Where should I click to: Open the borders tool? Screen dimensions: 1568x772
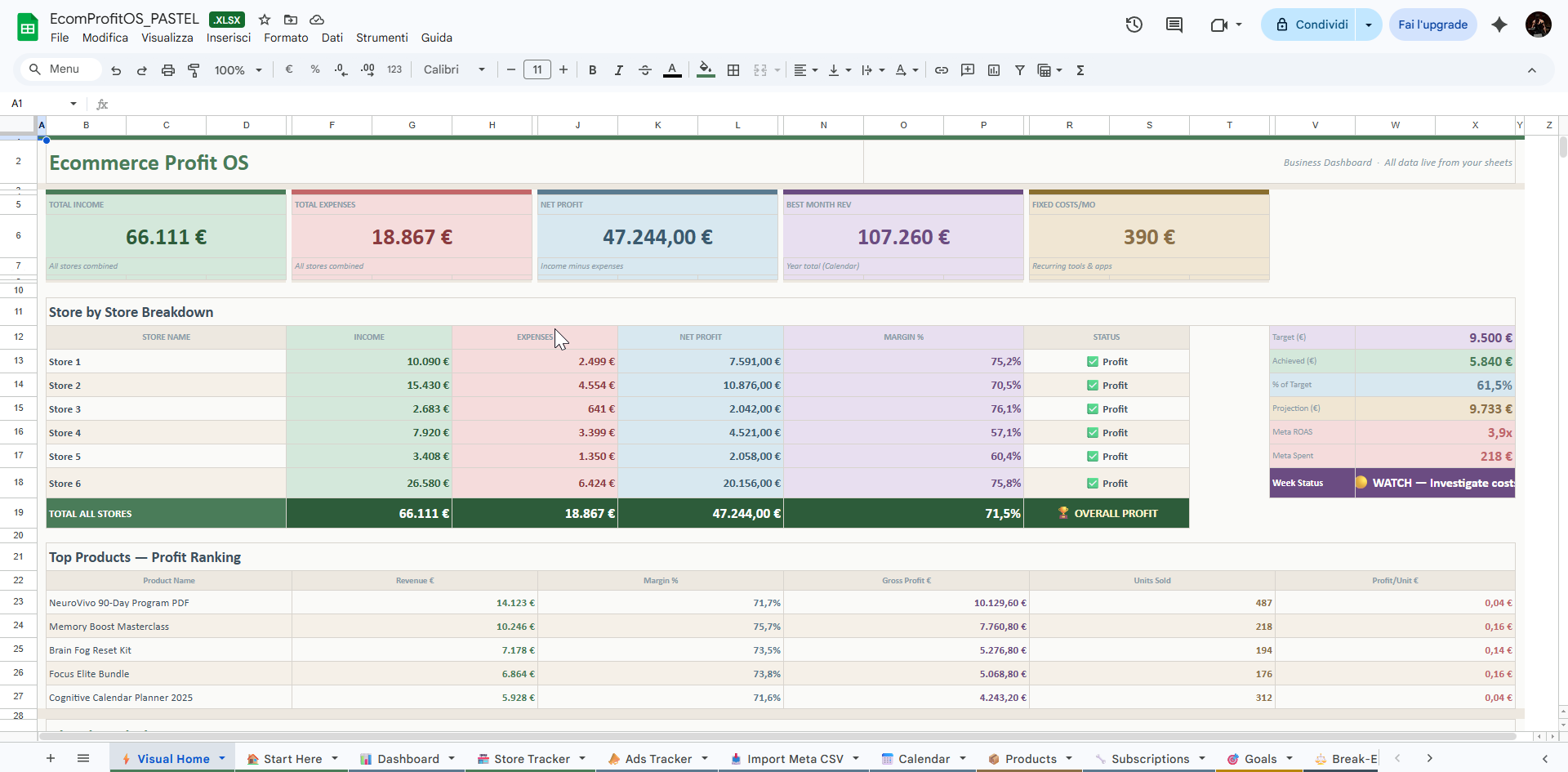tap(733, 70)
